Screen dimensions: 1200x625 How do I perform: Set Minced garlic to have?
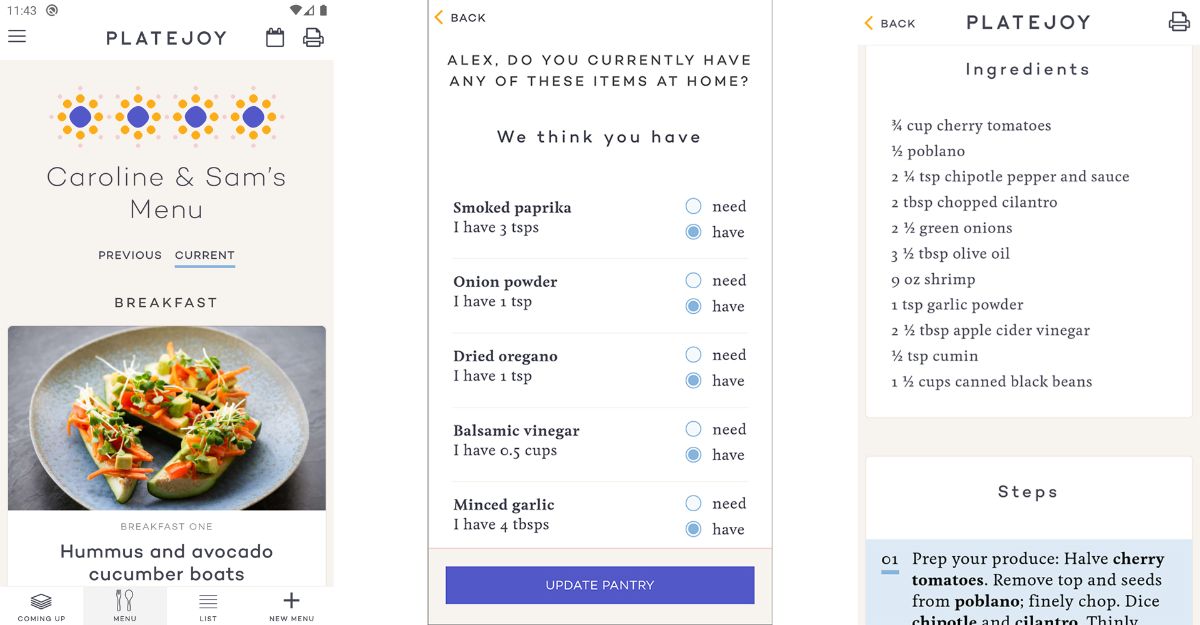694,530
